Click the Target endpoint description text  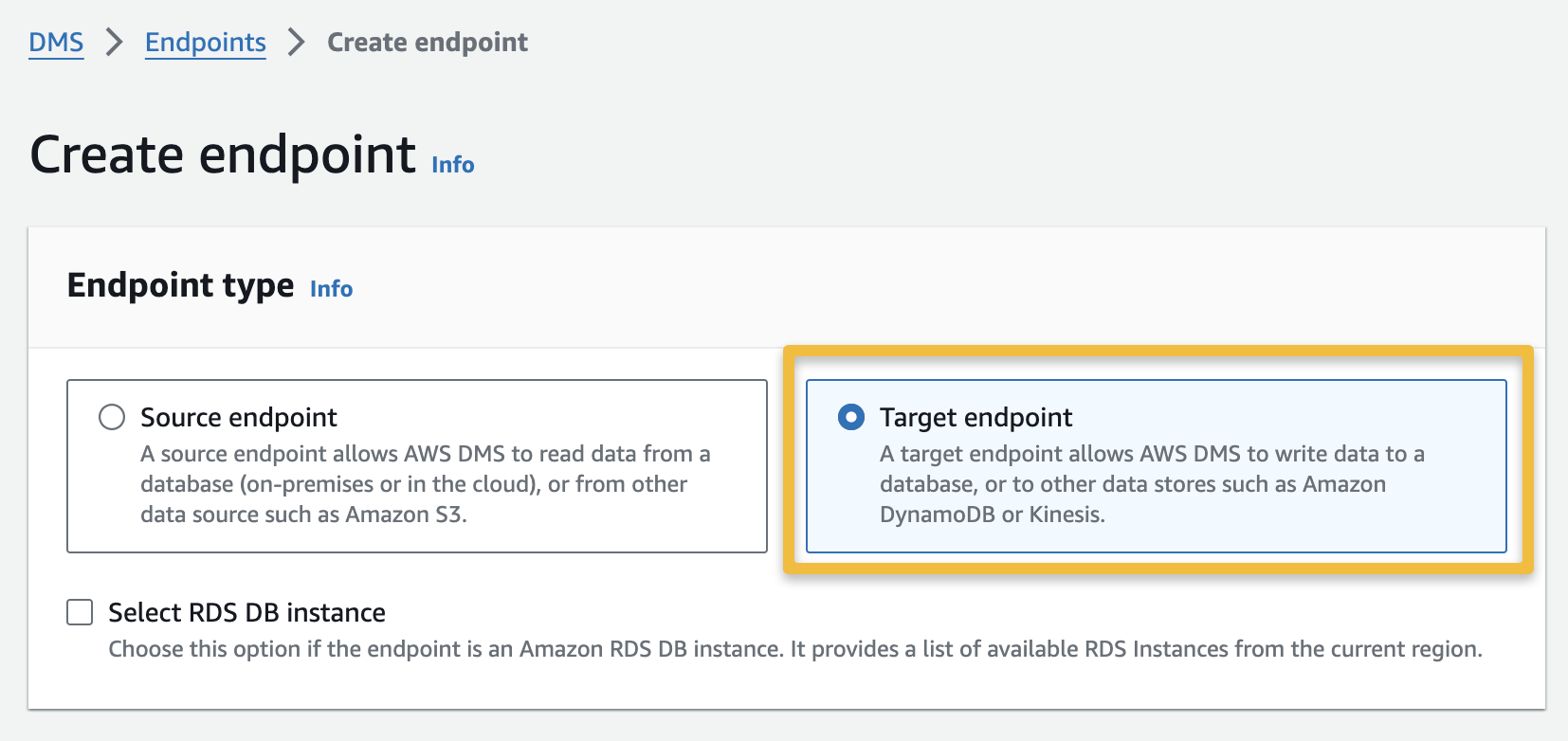click(1150, 483)
